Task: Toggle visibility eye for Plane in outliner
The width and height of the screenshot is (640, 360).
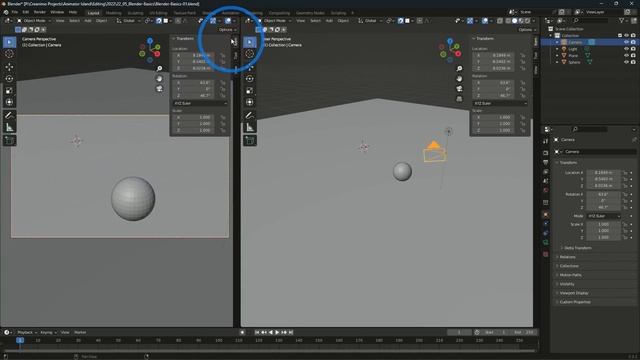Action: (x=626, y=55)
